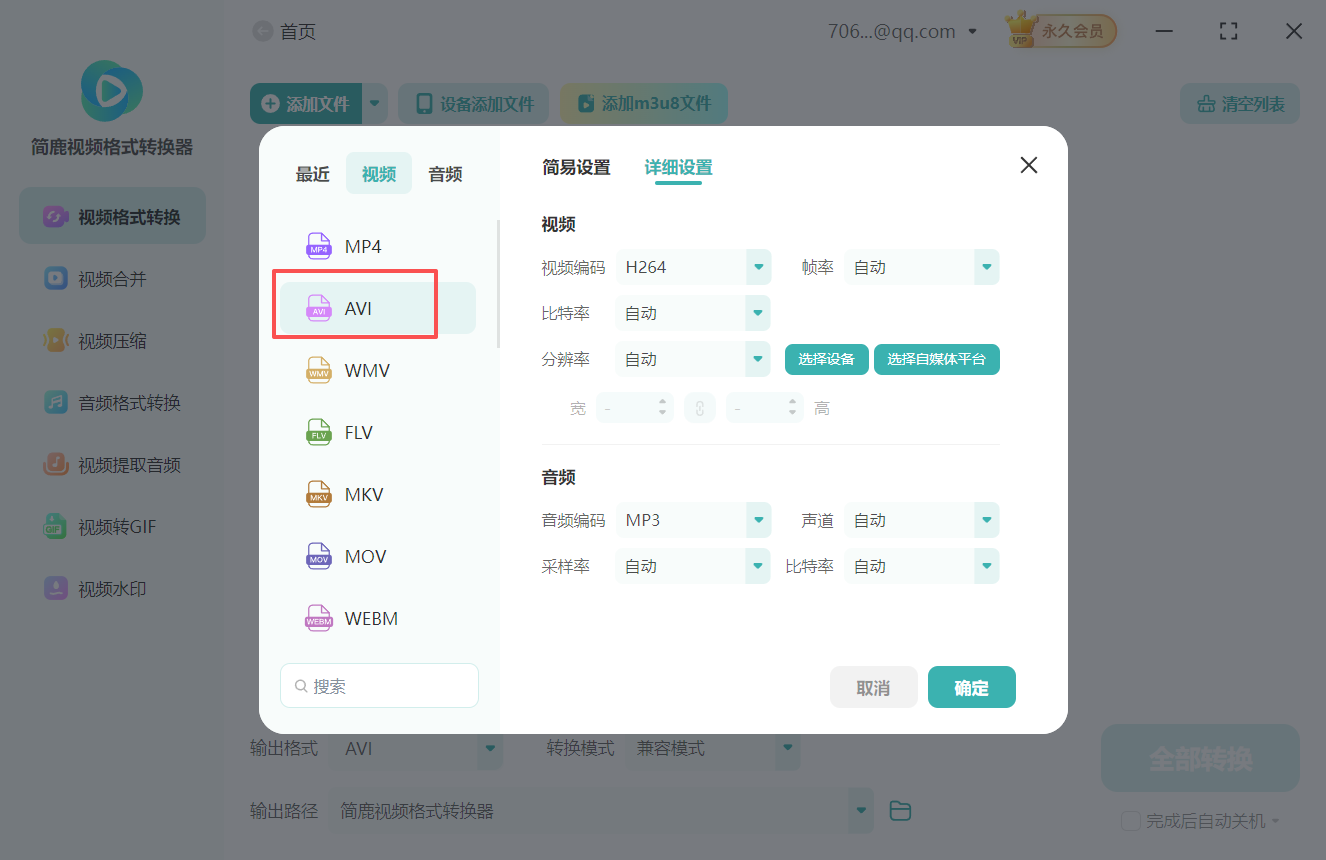Toggle the aspect ratio link between width and height
This screenshot has width=1326, height=860.
click(x=700, y=407)
